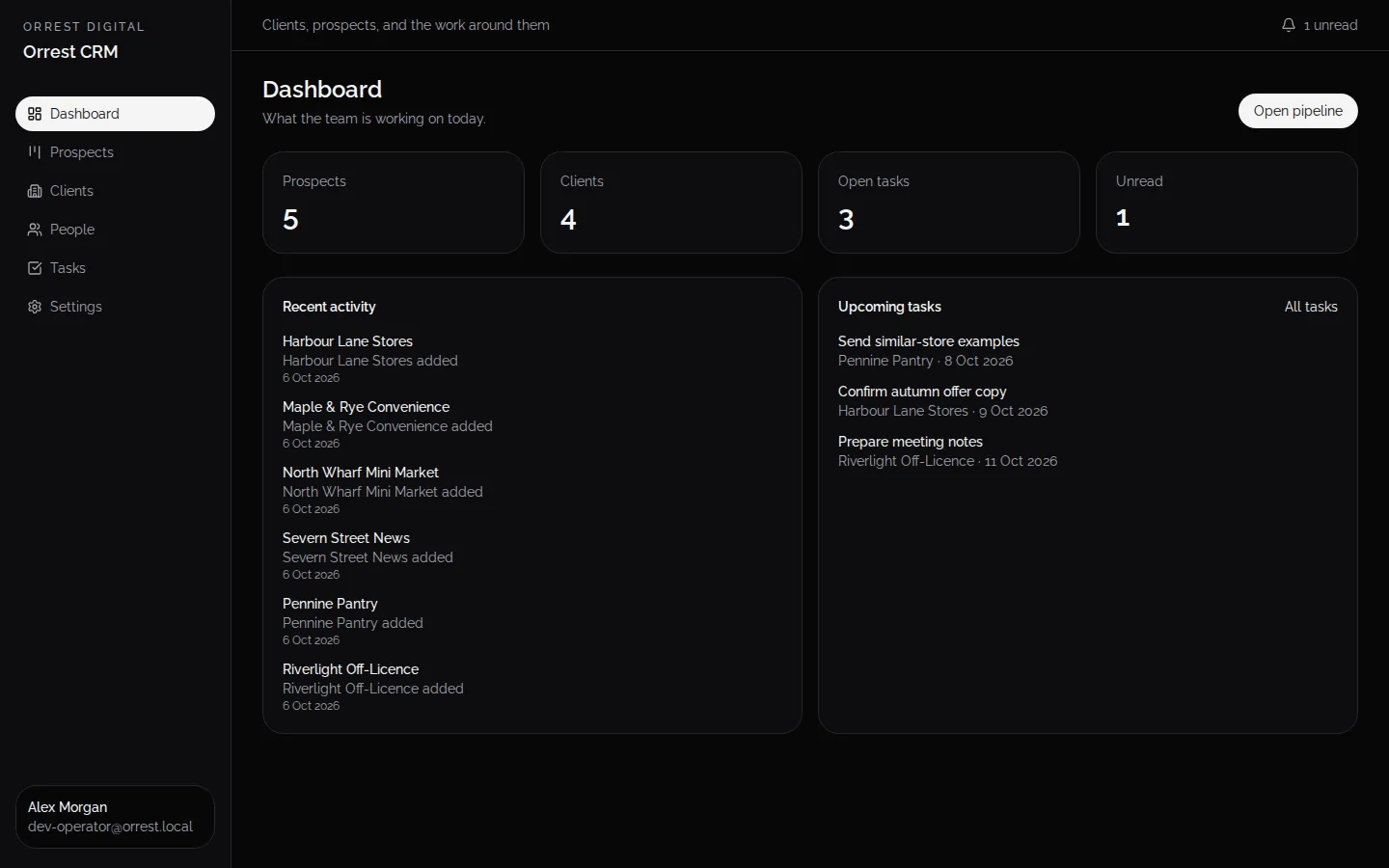This screenshot has width=1389, height=868.
Task: Click the Open pipeline button
Action: [1298, 111]
